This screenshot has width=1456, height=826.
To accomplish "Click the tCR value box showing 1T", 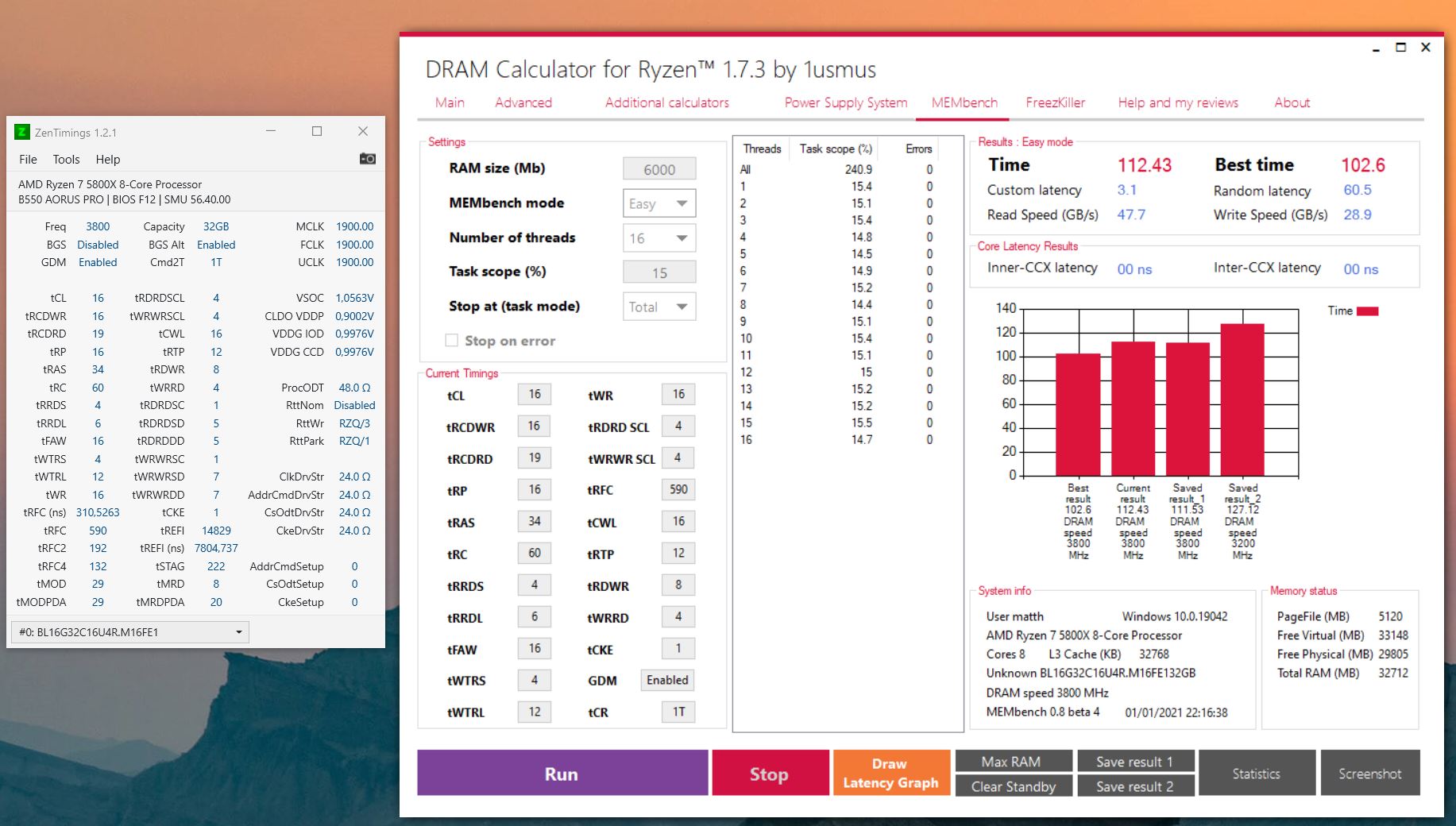I will pos(678,712).
